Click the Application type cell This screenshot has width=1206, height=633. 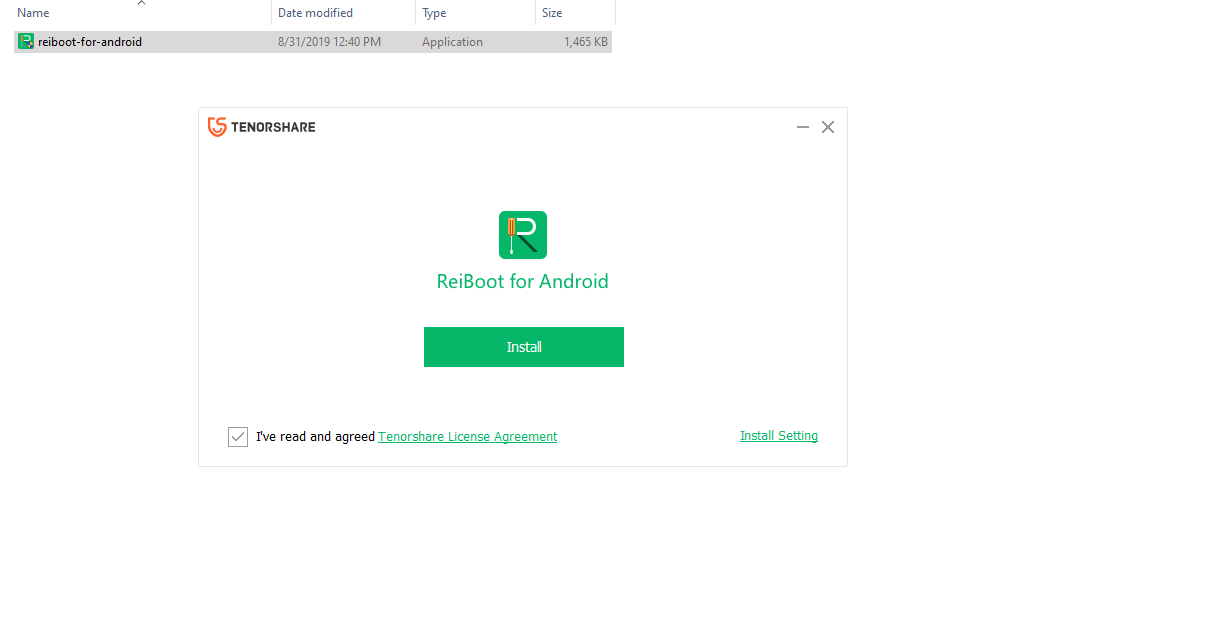452,42
